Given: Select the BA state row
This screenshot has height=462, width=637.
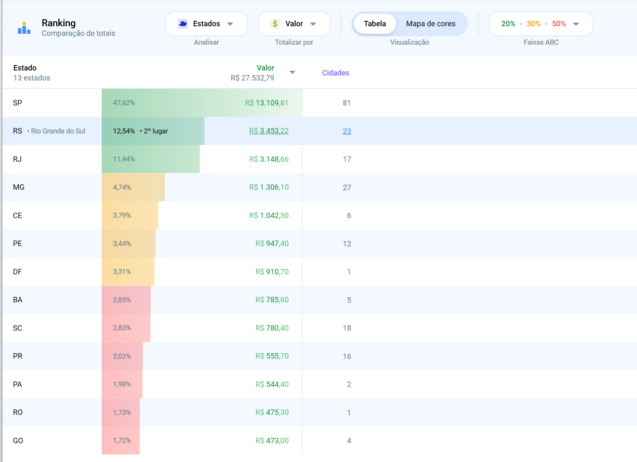Looking at the screenshot, I should 320,300.
